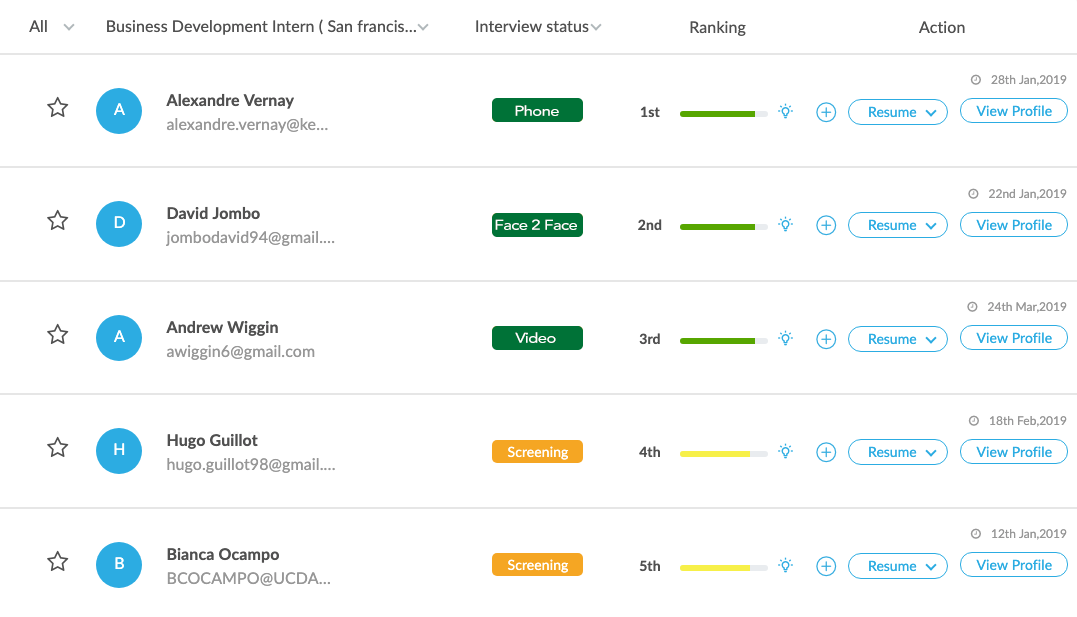The image size is (1077, 617).
Task: Star candidate Alexandre Vernay
Action: 58,108
